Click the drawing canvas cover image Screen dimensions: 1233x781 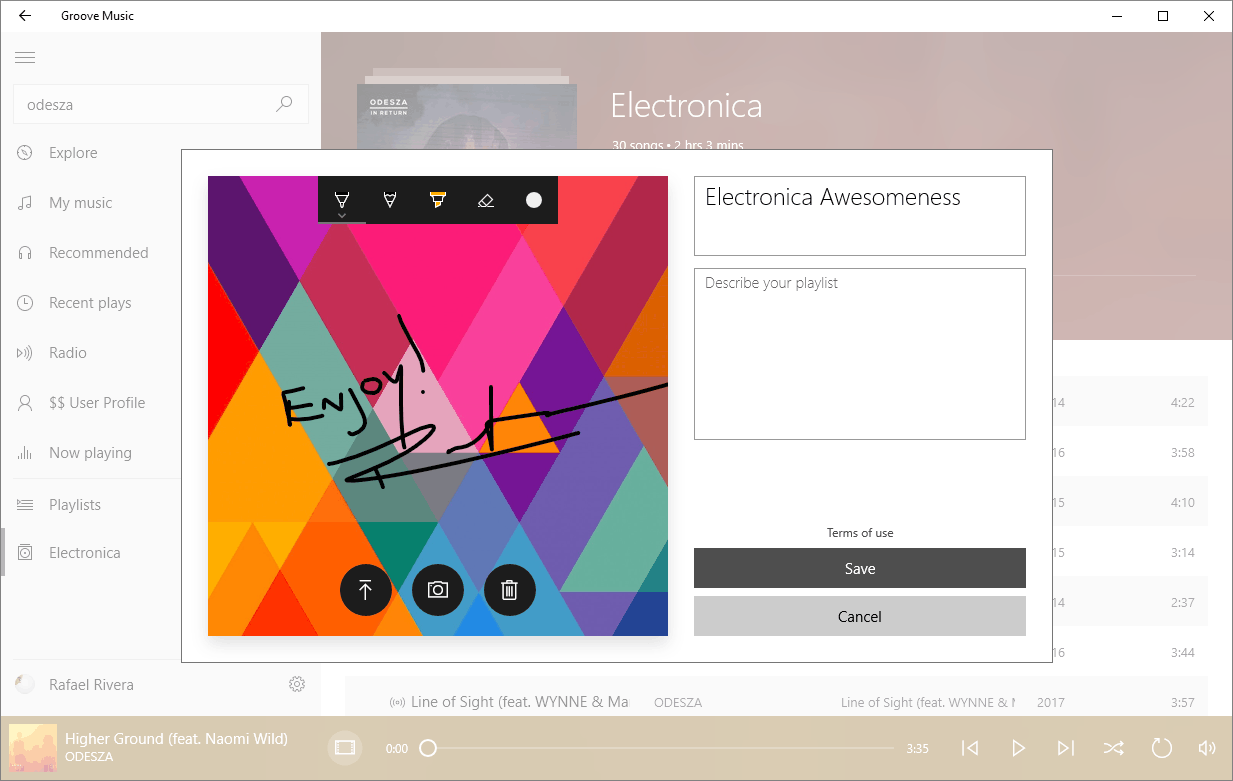click(x=438, y=406)
